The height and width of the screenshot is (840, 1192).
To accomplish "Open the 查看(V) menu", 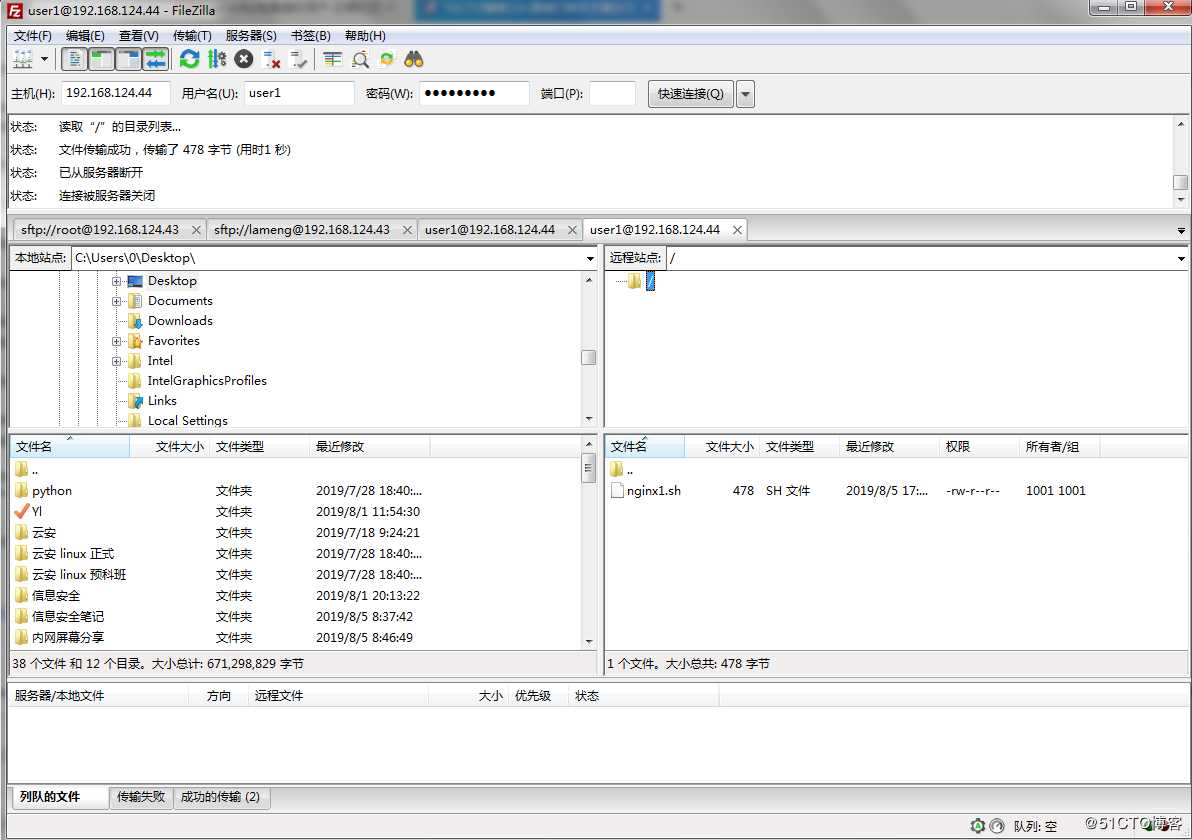I will pos(138,36).
